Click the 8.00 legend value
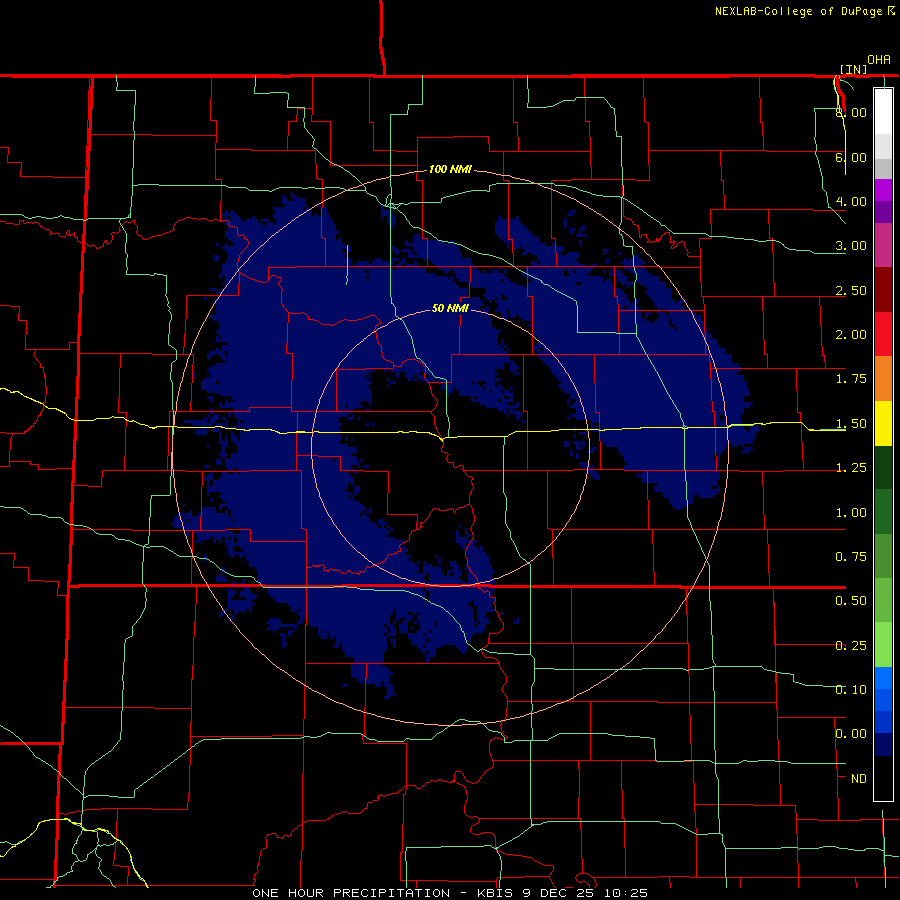This screenshot has height=900, width=900. click(x=851, y=112)
